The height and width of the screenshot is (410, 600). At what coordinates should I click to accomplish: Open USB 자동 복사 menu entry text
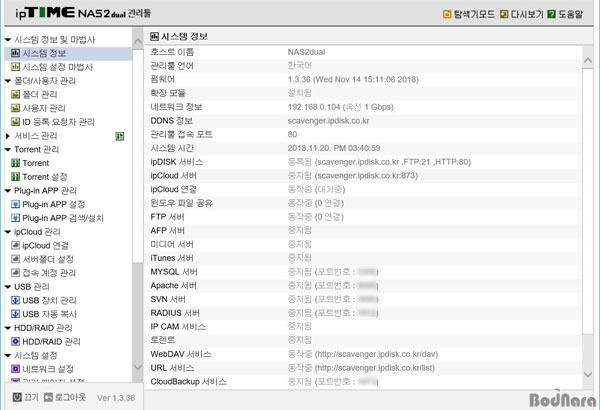pyautogui.click(x=49, y=314)
